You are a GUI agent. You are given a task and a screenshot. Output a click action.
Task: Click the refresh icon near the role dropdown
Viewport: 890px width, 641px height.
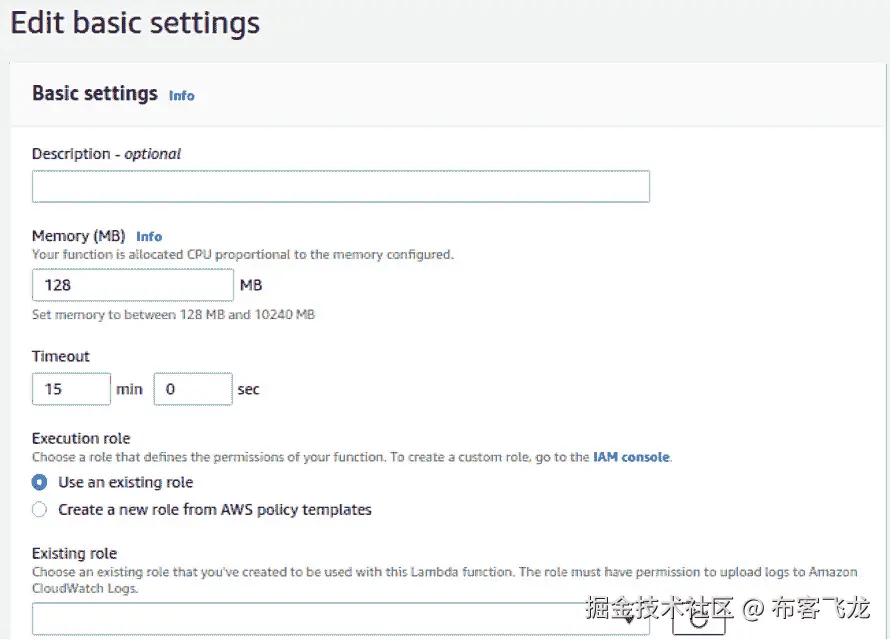[x=700, y=622]
